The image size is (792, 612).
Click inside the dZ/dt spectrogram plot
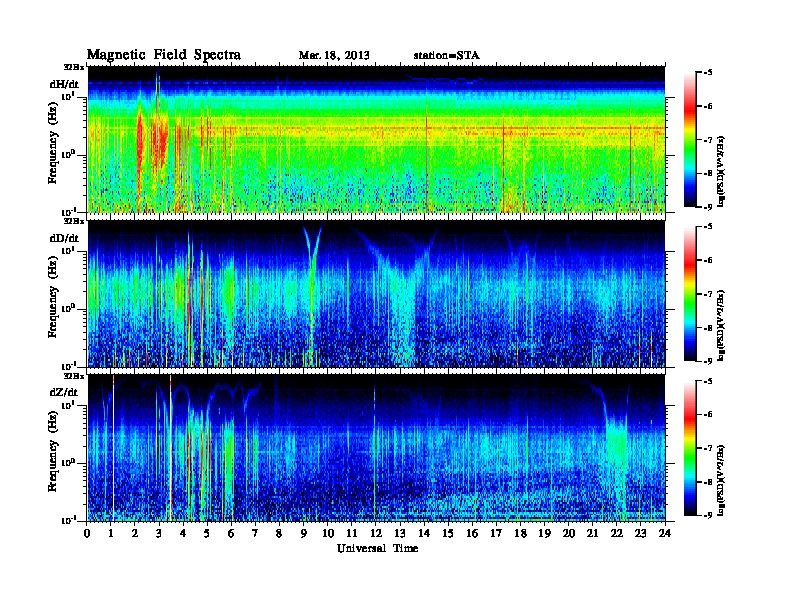pos(376,448)
